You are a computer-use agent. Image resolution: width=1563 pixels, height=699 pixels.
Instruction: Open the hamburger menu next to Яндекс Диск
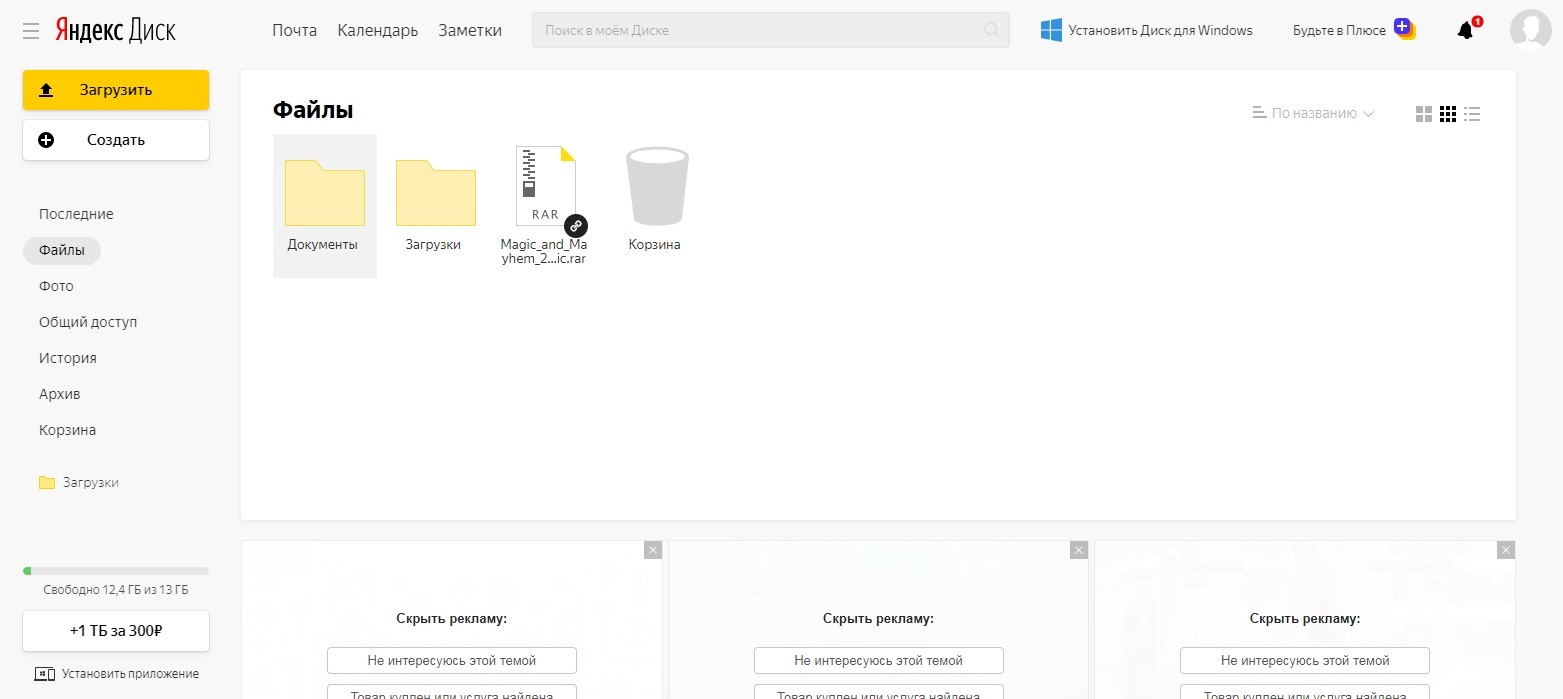coord(31,31)
